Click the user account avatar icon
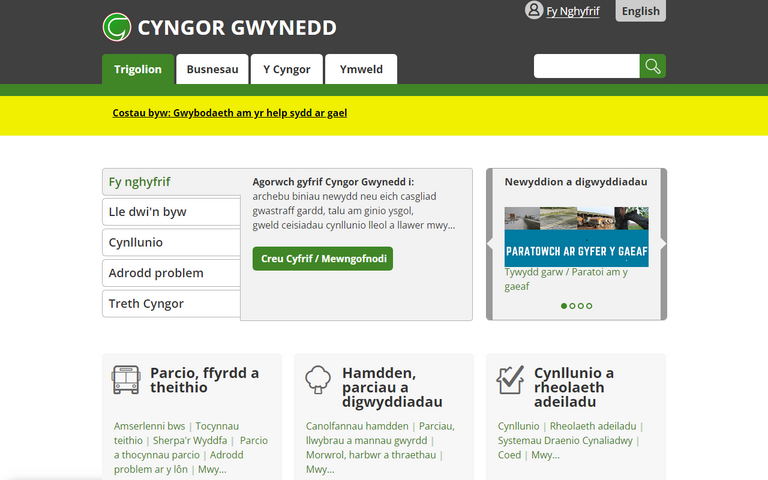The height and width of the screenshot is (480, 768). (534, 11)
